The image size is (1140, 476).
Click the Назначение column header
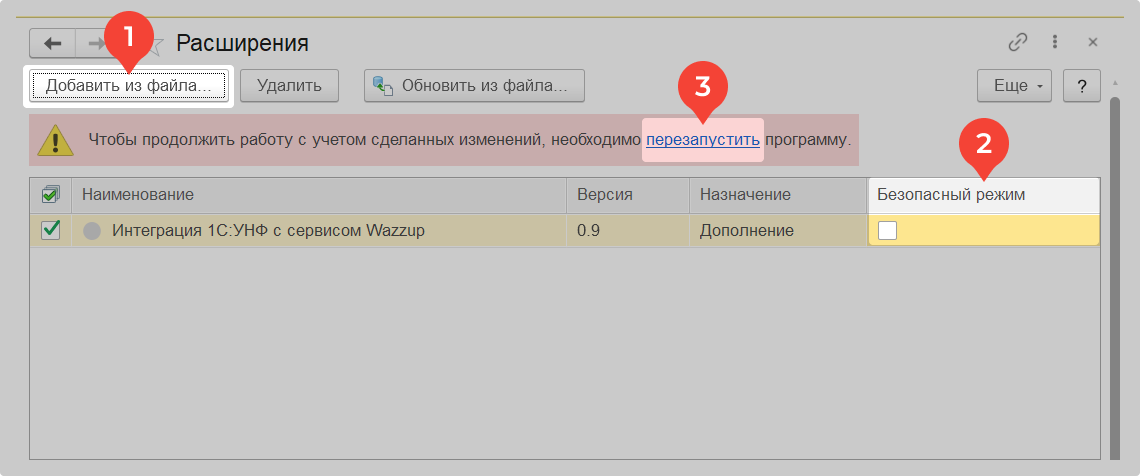point(777,194)
